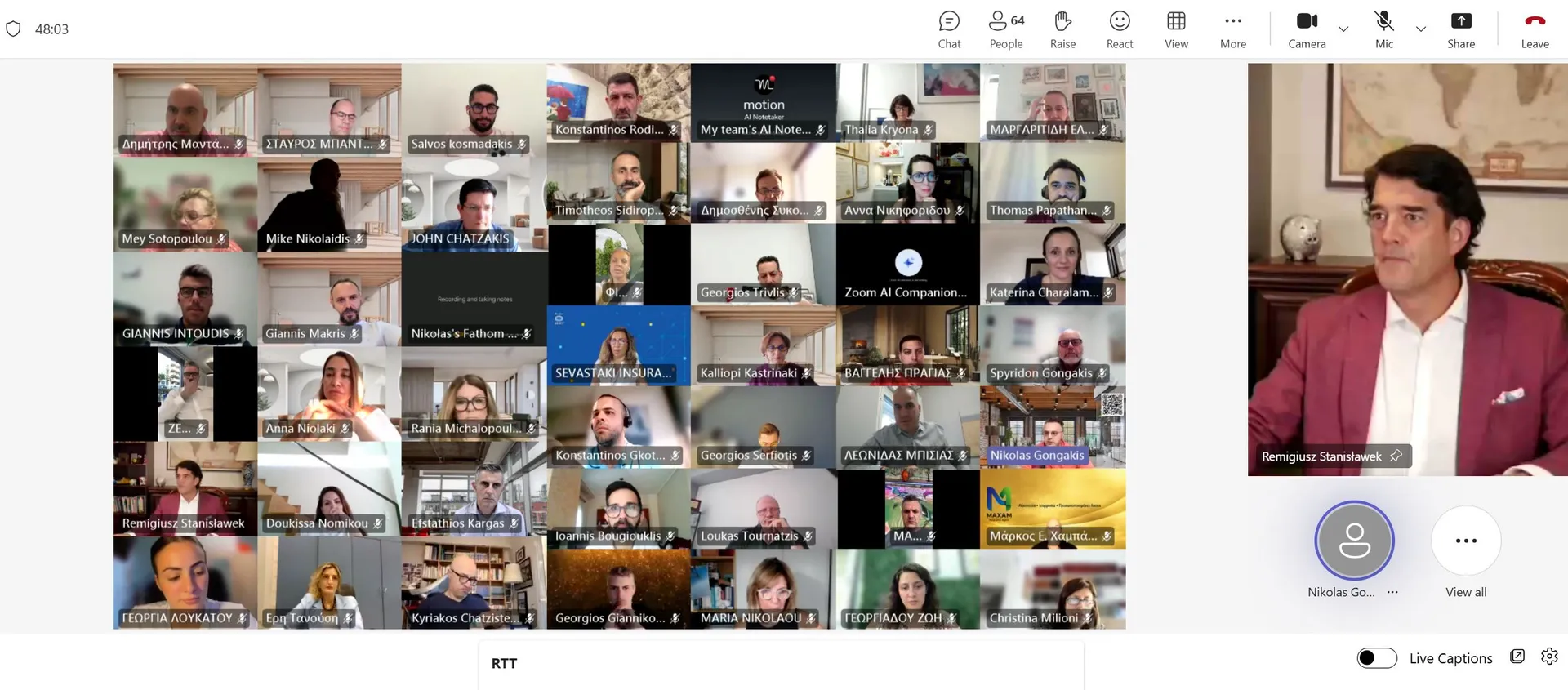Unpin Remigiusz Stanisławek's pinned video
Screen dimensions: 1568x690
1396,456
